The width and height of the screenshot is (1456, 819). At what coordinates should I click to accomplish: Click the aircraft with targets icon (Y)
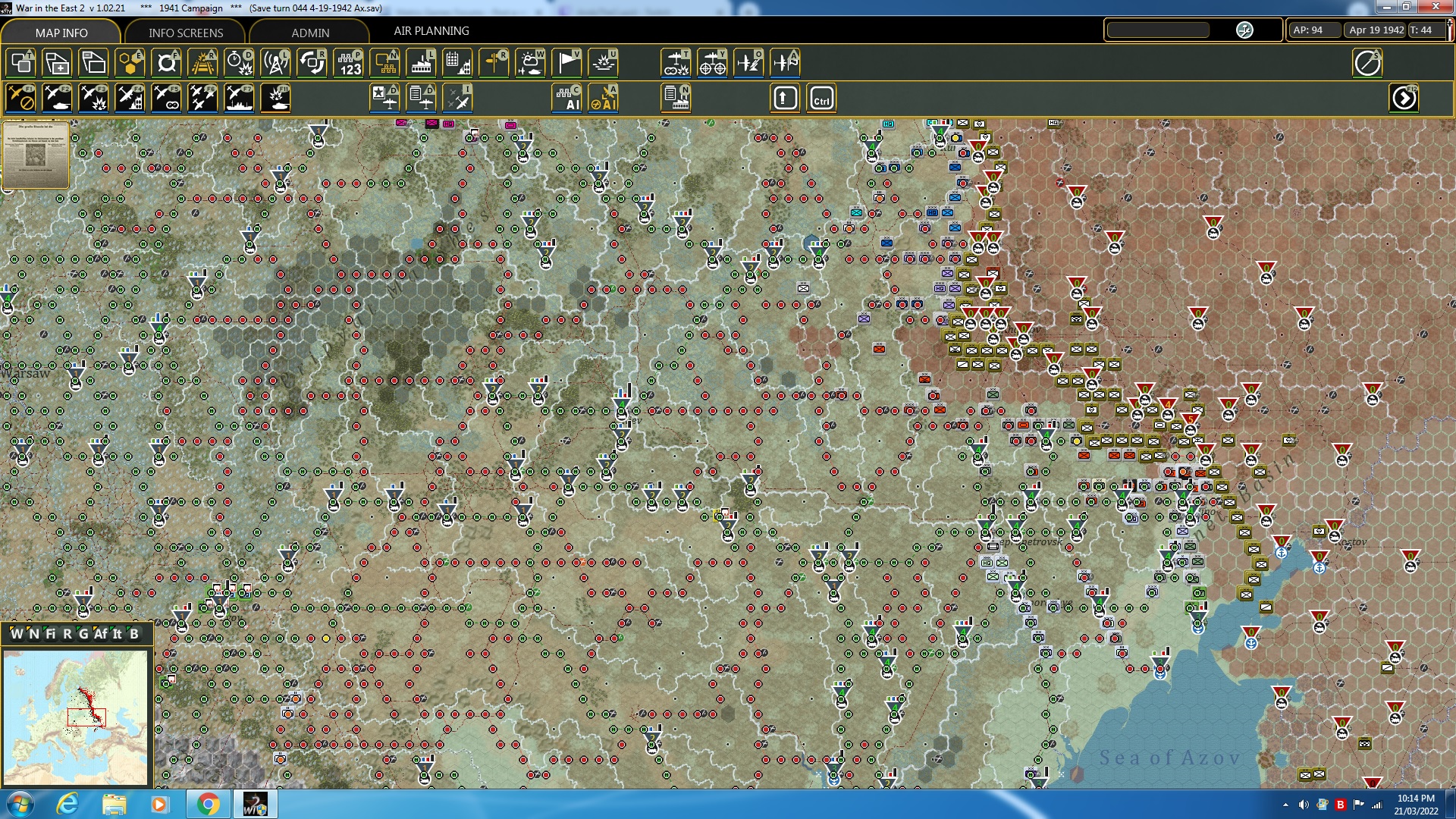coord(712,63)
